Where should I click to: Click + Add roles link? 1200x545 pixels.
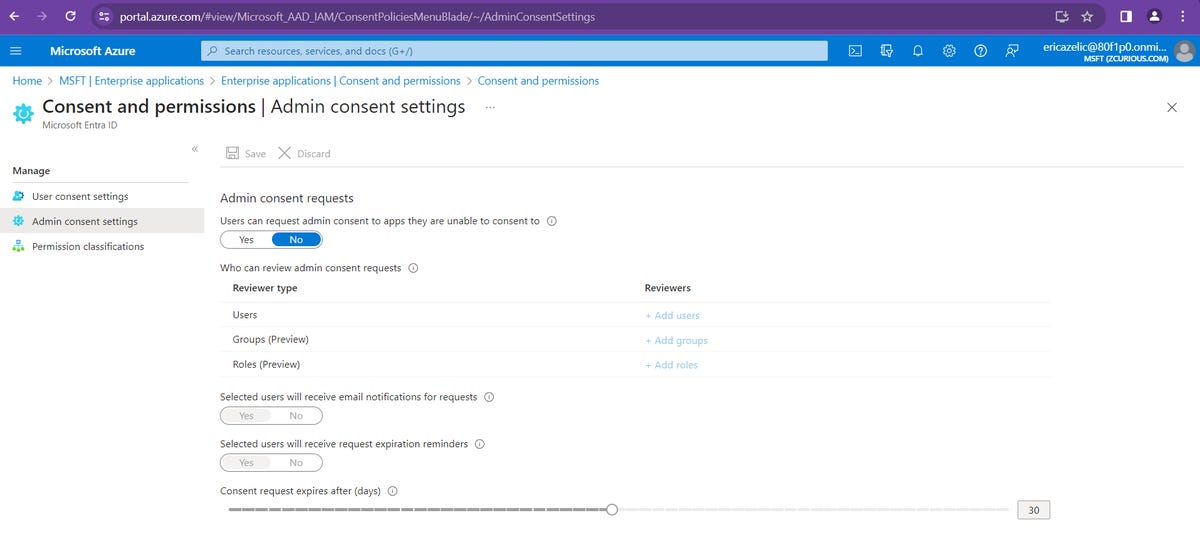pyautogui.click(x=671, y=365)
